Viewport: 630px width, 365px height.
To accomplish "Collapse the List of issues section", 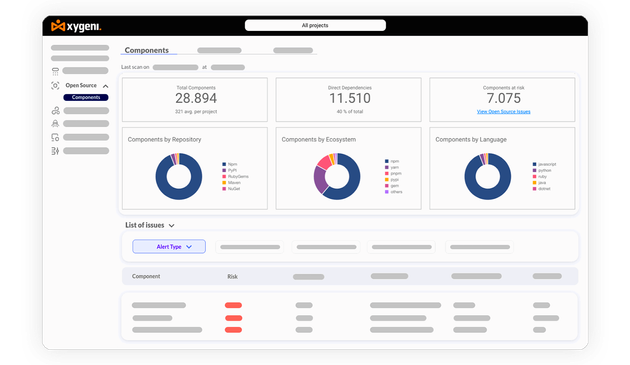I will coord(172,226).
